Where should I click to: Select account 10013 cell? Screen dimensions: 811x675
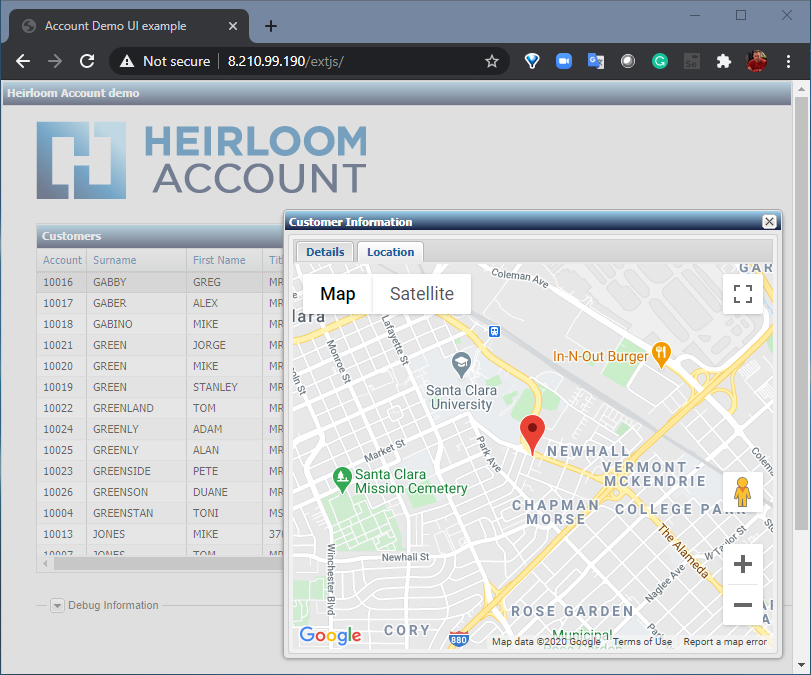62,534
